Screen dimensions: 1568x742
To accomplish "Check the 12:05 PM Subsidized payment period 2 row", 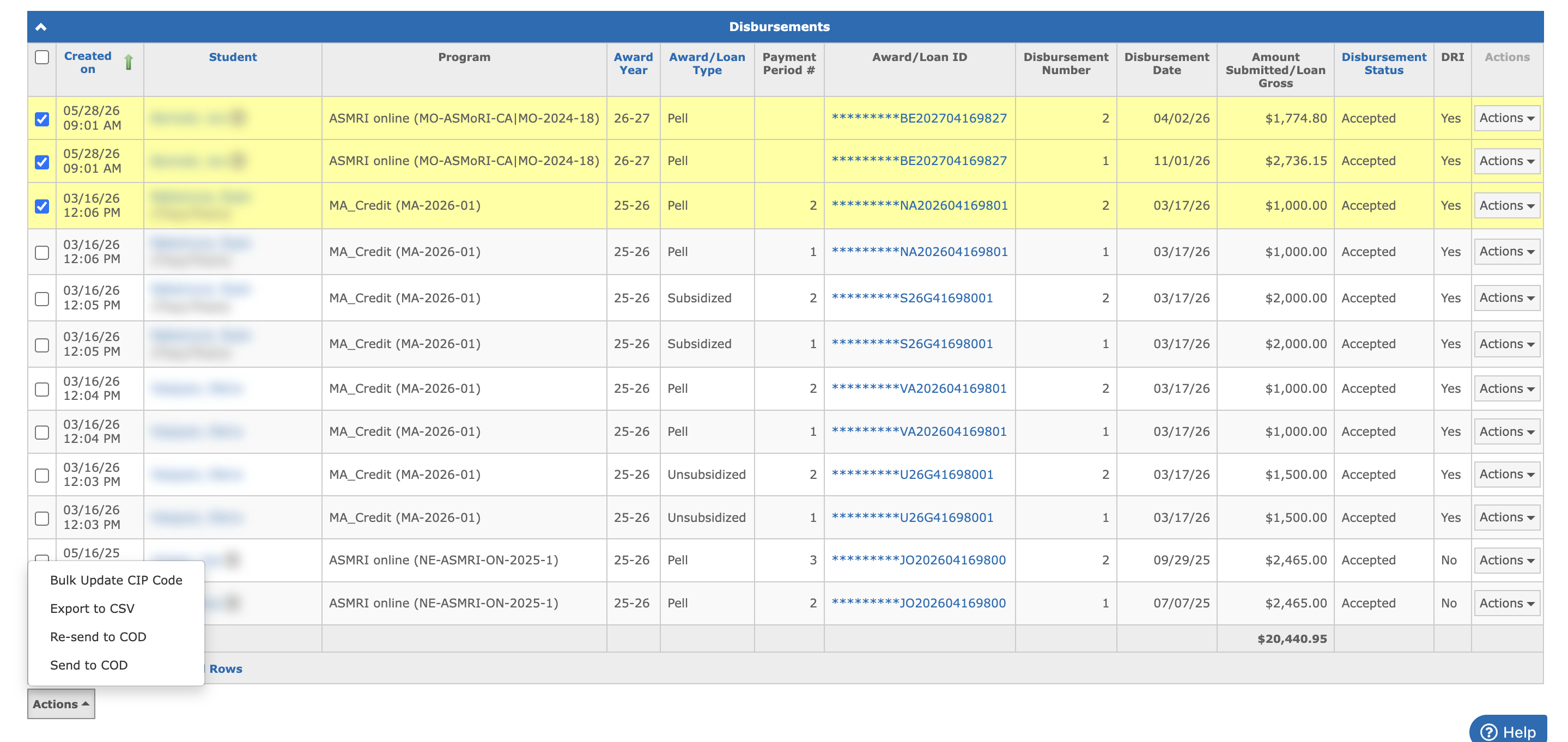I will (x=42, y=299).
